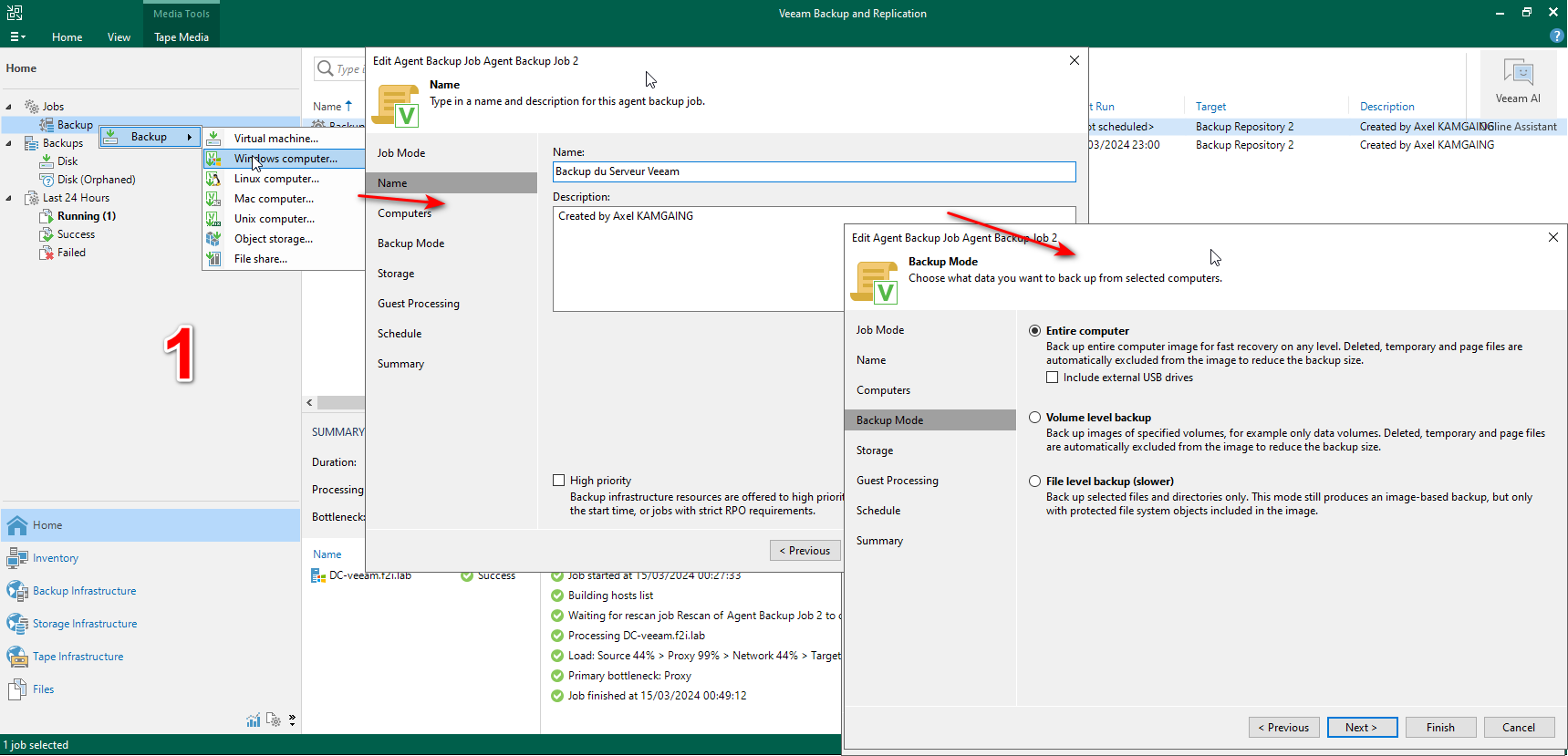Click the Home house icon in sidebar

pyautogui.click(x=17, y=525)
